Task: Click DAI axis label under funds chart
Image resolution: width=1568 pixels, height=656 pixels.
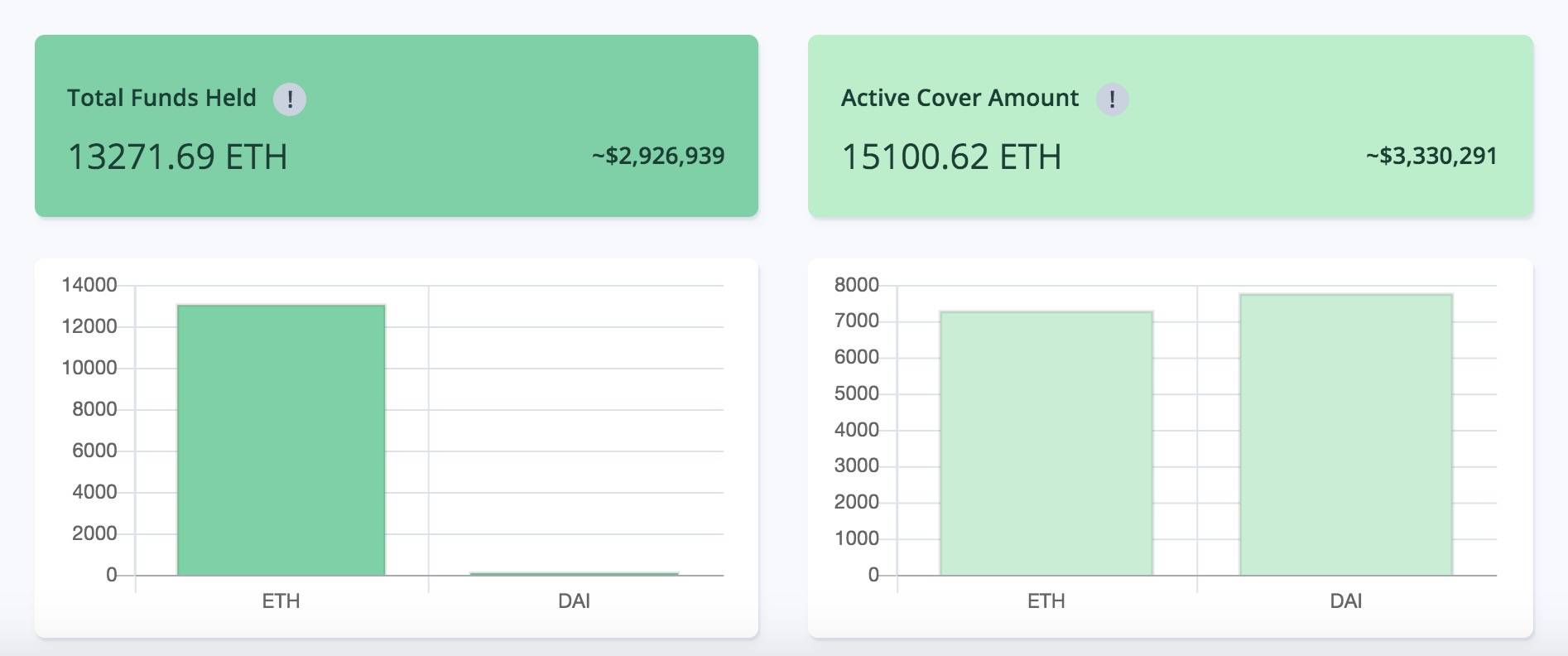Action: (575, 601)
